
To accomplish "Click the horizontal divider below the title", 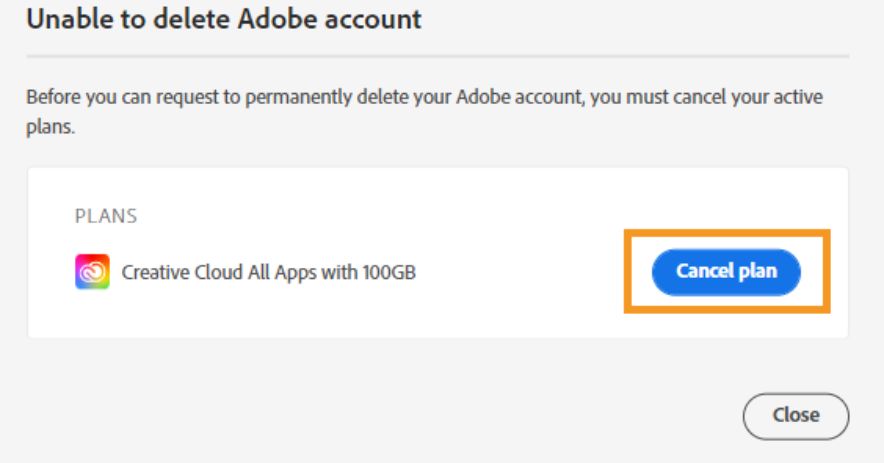I will pos(437,56).
